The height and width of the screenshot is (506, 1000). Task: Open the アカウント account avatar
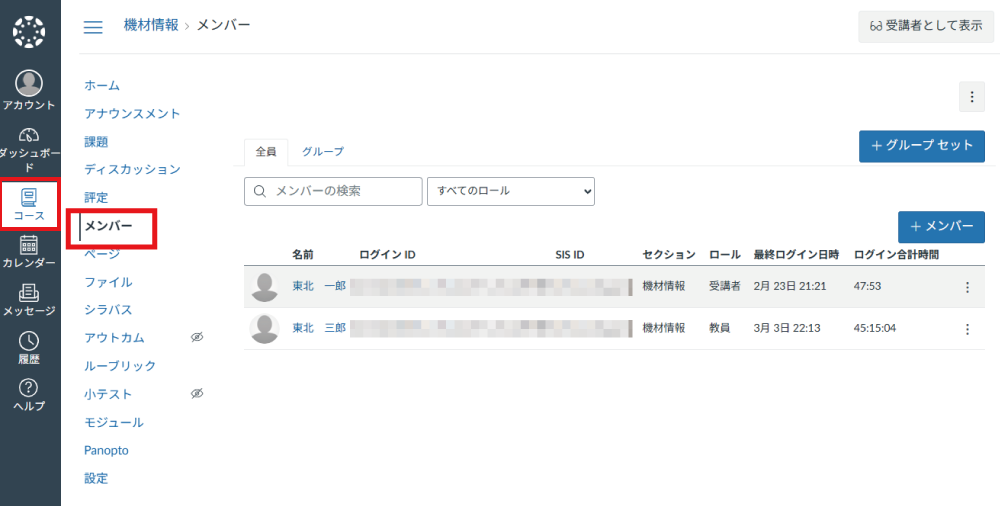[x=29, y=83]
